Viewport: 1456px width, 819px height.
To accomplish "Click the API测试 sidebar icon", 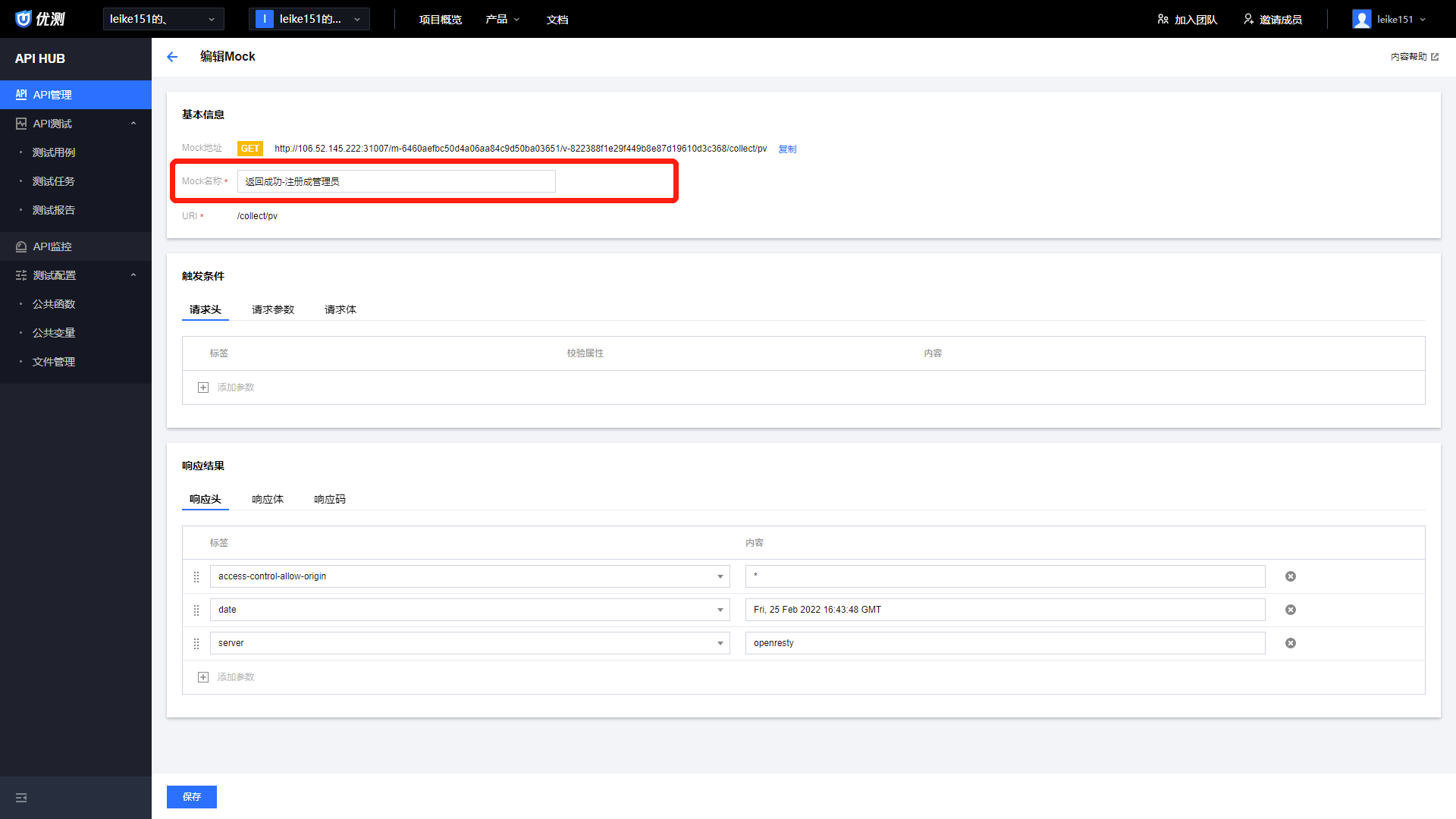I will (21, 124).
